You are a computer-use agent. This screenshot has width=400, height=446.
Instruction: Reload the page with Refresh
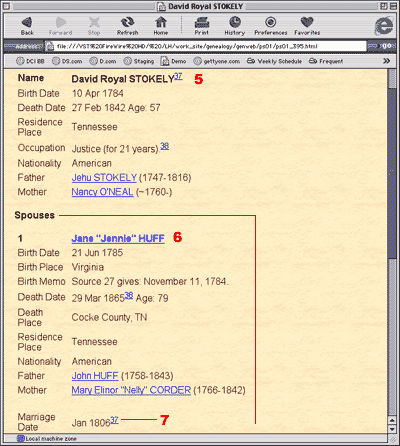127,26
